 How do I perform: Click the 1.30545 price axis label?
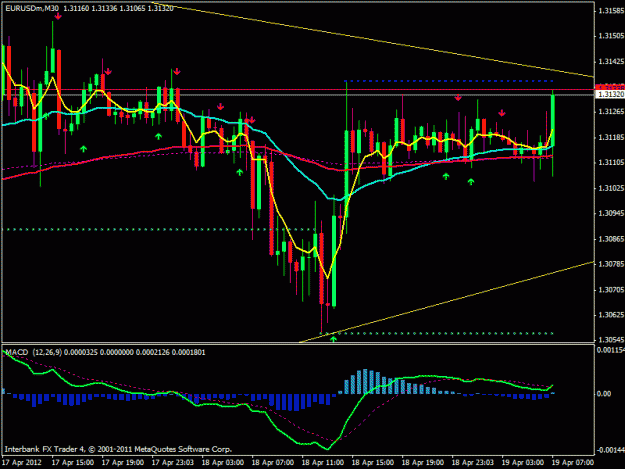tap(611, 340)
